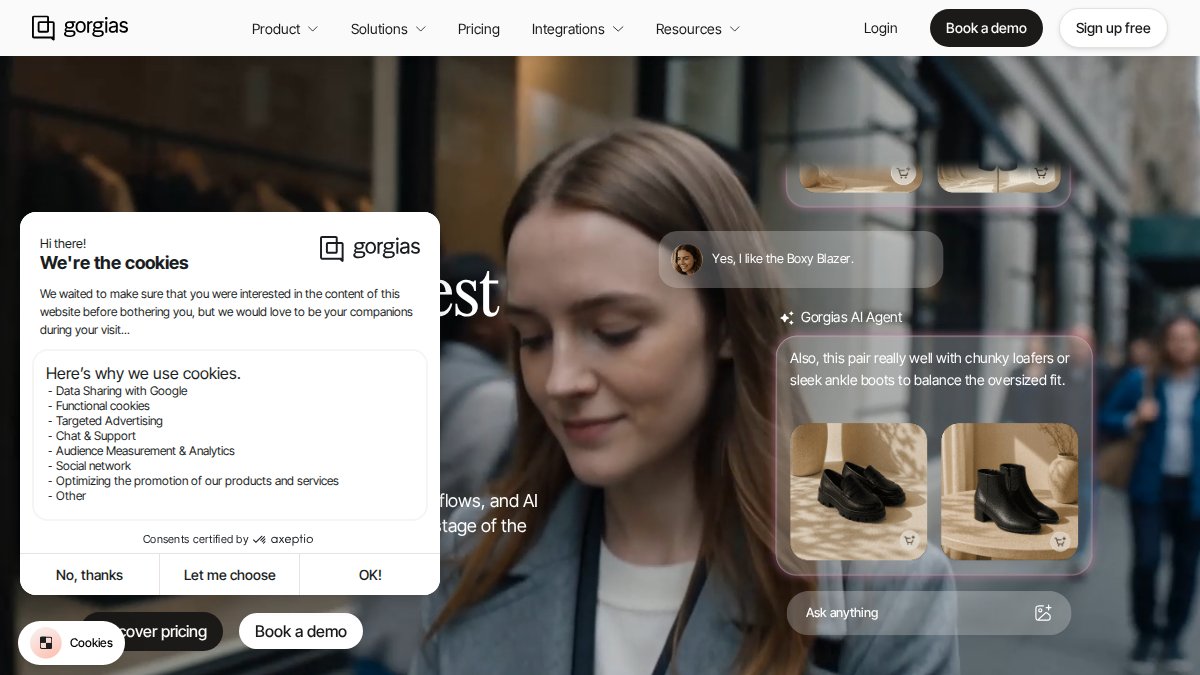This screenshot has width=1200, height=675.
Task: Select the chunky loafers product image
Action: point(858,491)
